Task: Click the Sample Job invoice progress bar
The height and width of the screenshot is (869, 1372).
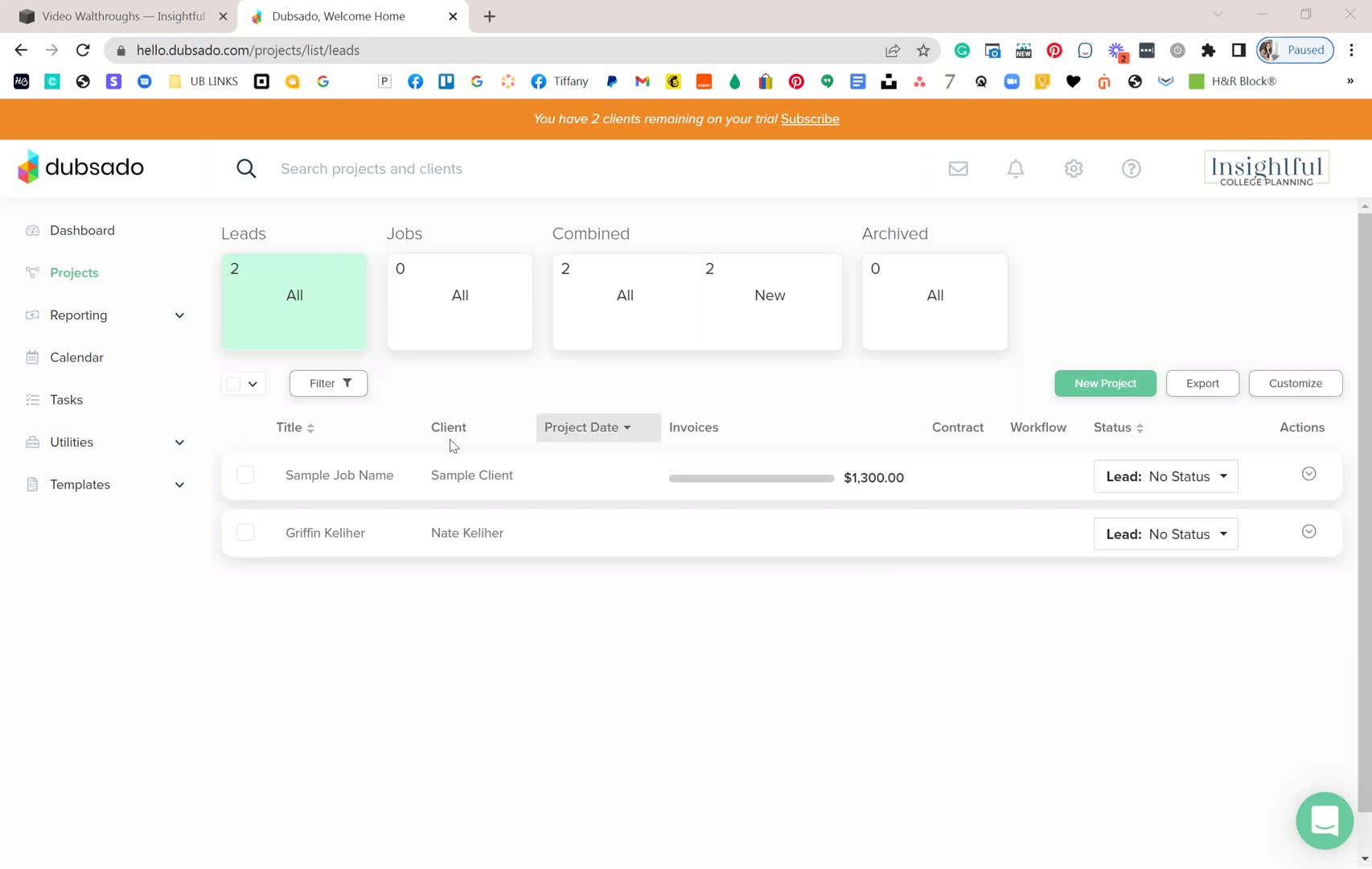Action: pyautogui.click(x=751, y=478)
